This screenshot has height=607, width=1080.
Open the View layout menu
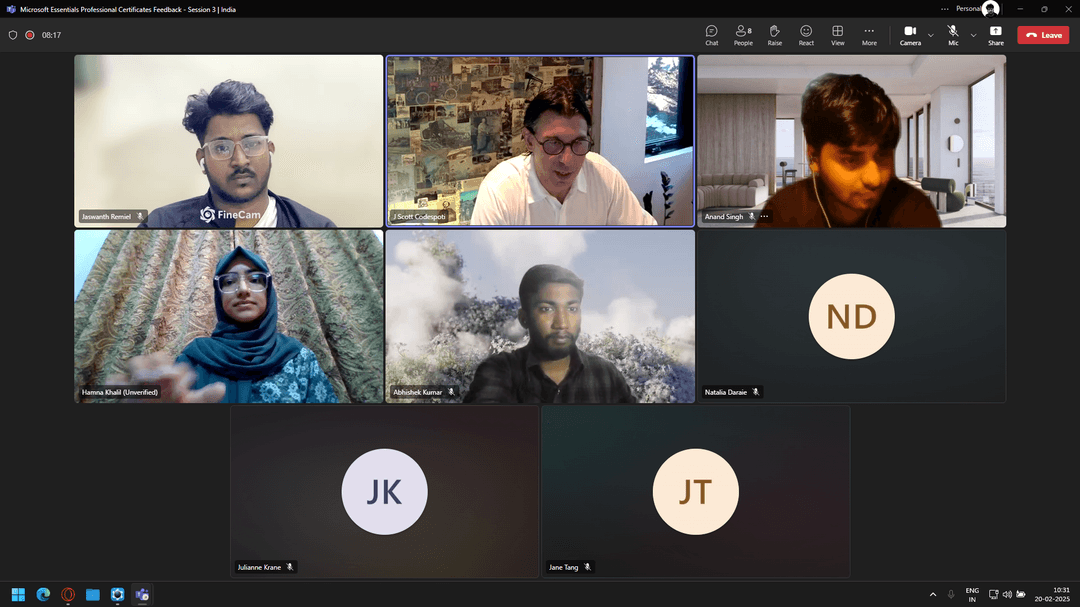pyautogui.click(x=837, y=35)
